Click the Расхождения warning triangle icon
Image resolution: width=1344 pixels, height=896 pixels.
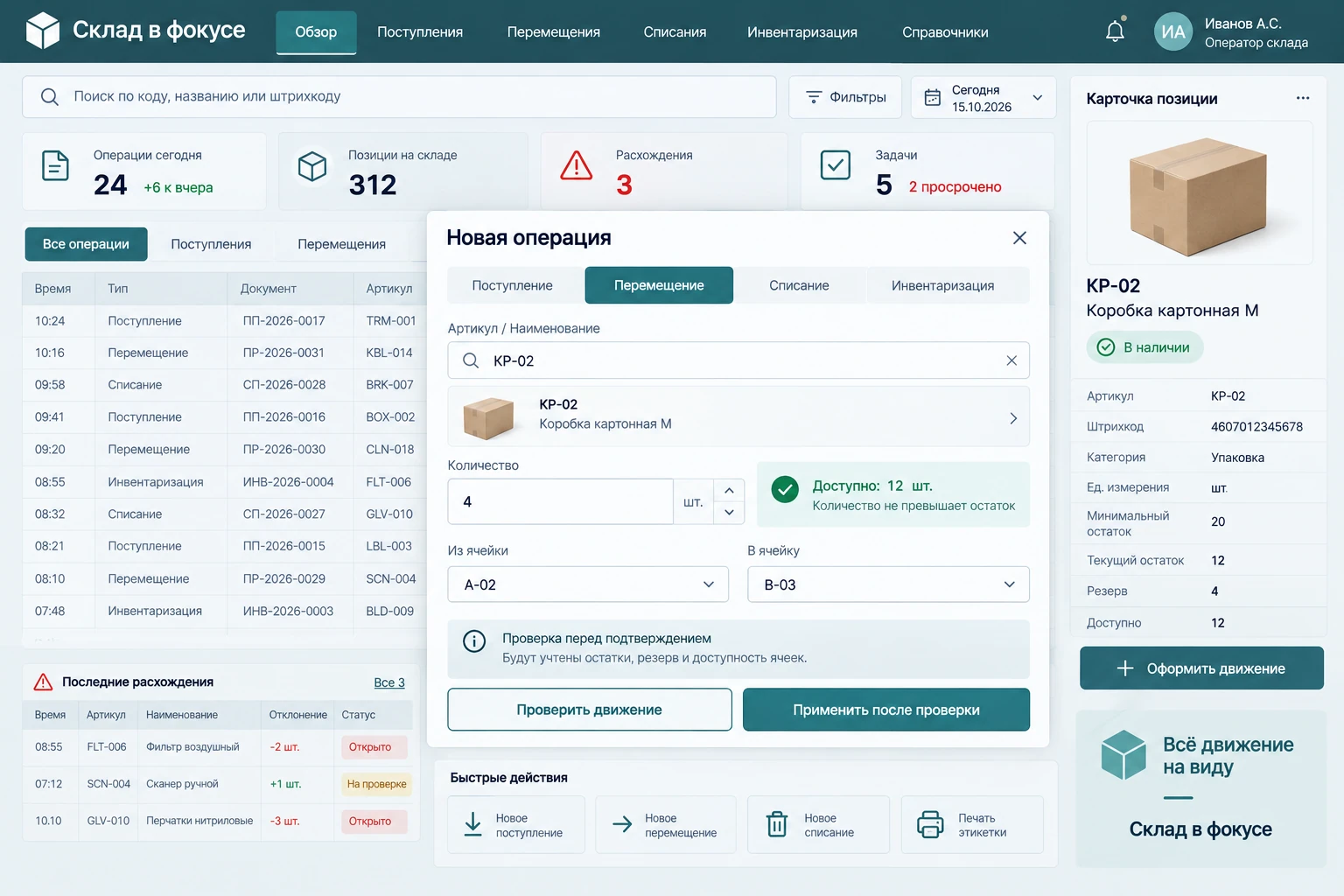pos(577,165)
